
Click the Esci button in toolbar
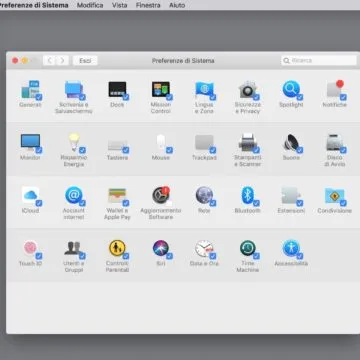pos(85,61)
